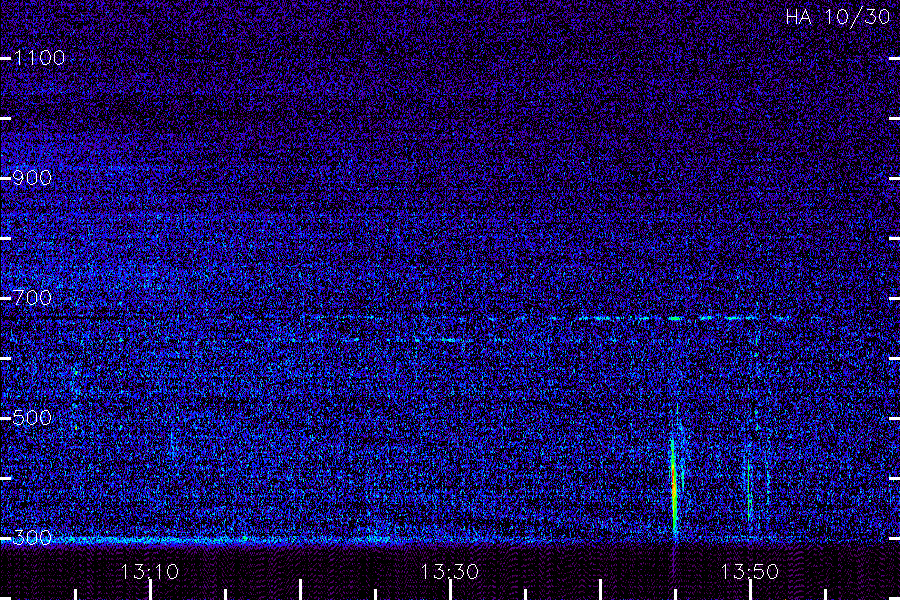Click the HA 10/30 station label
Viewport: 900px width, 600px height.
tap(837, 17)
